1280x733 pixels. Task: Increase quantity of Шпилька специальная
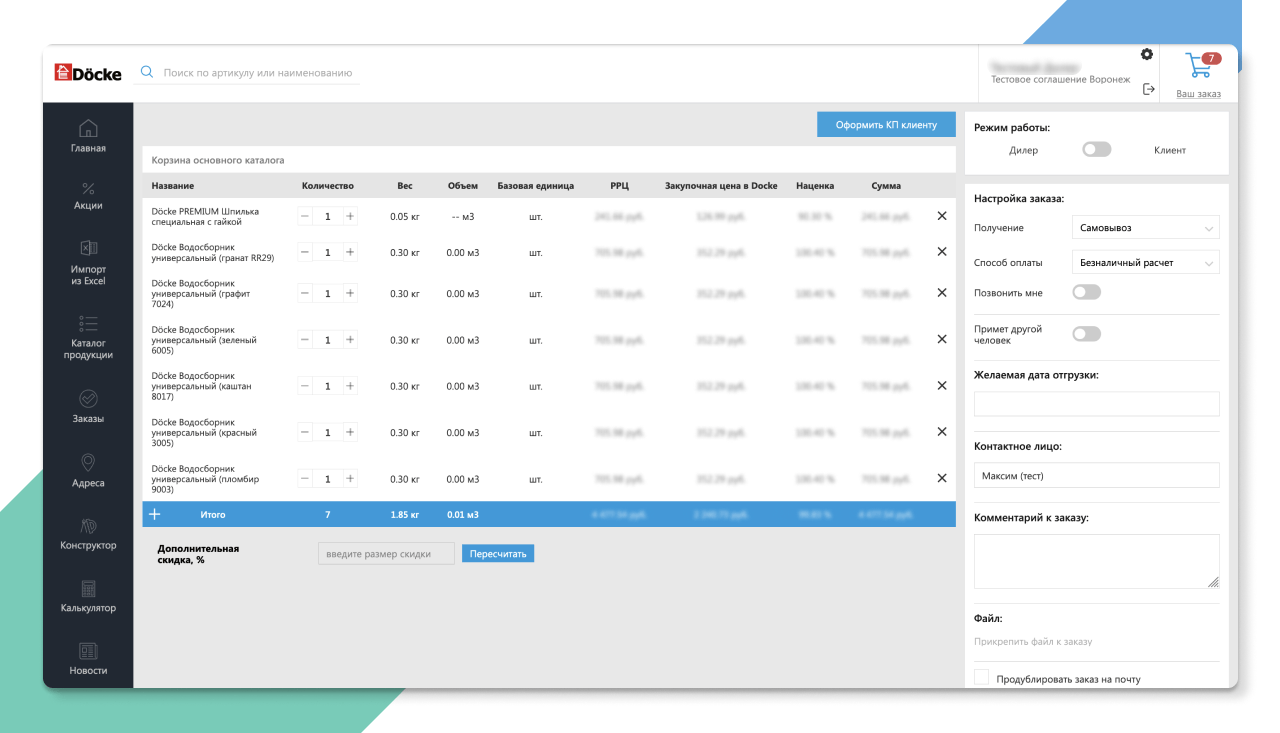(350, 216)
